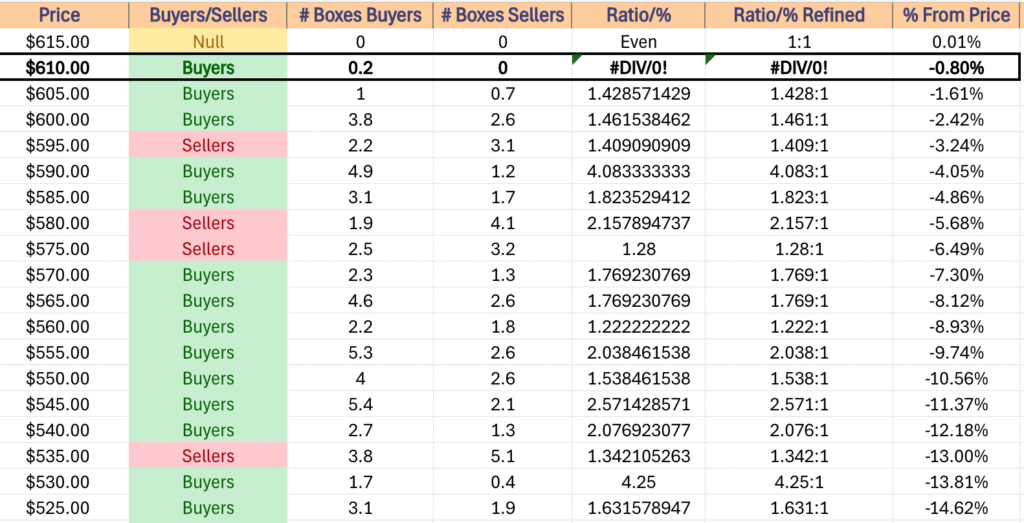Select the 2.157894737 ratio cell
The height and width of the screenshot is (523, 1024).
tap(638, 223)
